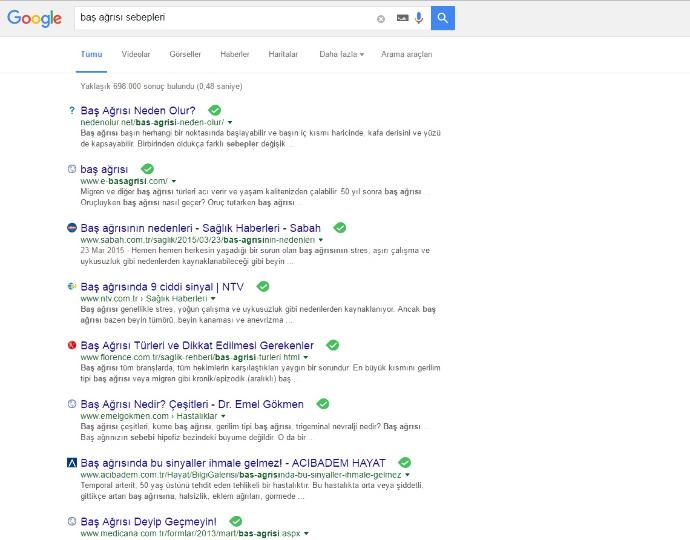Click green checkmark next to Dr. Emel Gökmen title
Screen dimensions: 690x540
[x=323, y=404]
